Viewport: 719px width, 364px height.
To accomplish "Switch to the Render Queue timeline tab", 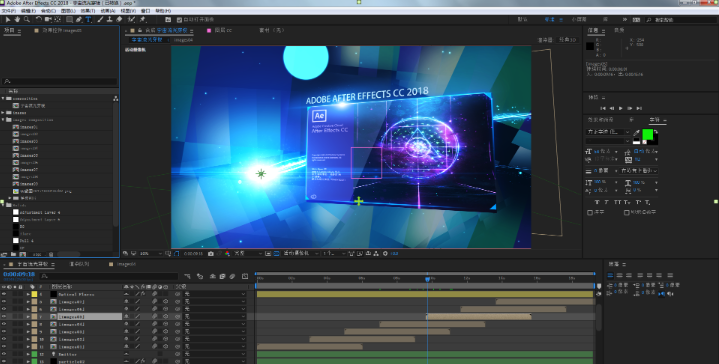I will 79,264.
